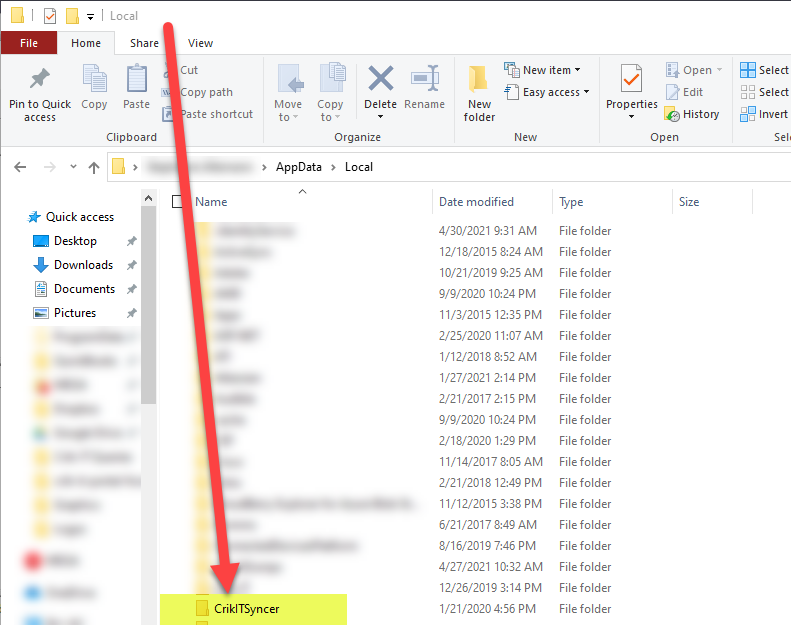Click the Pin to Quick access icon
This screenshot has height=625, width=791.
(40, 80)
